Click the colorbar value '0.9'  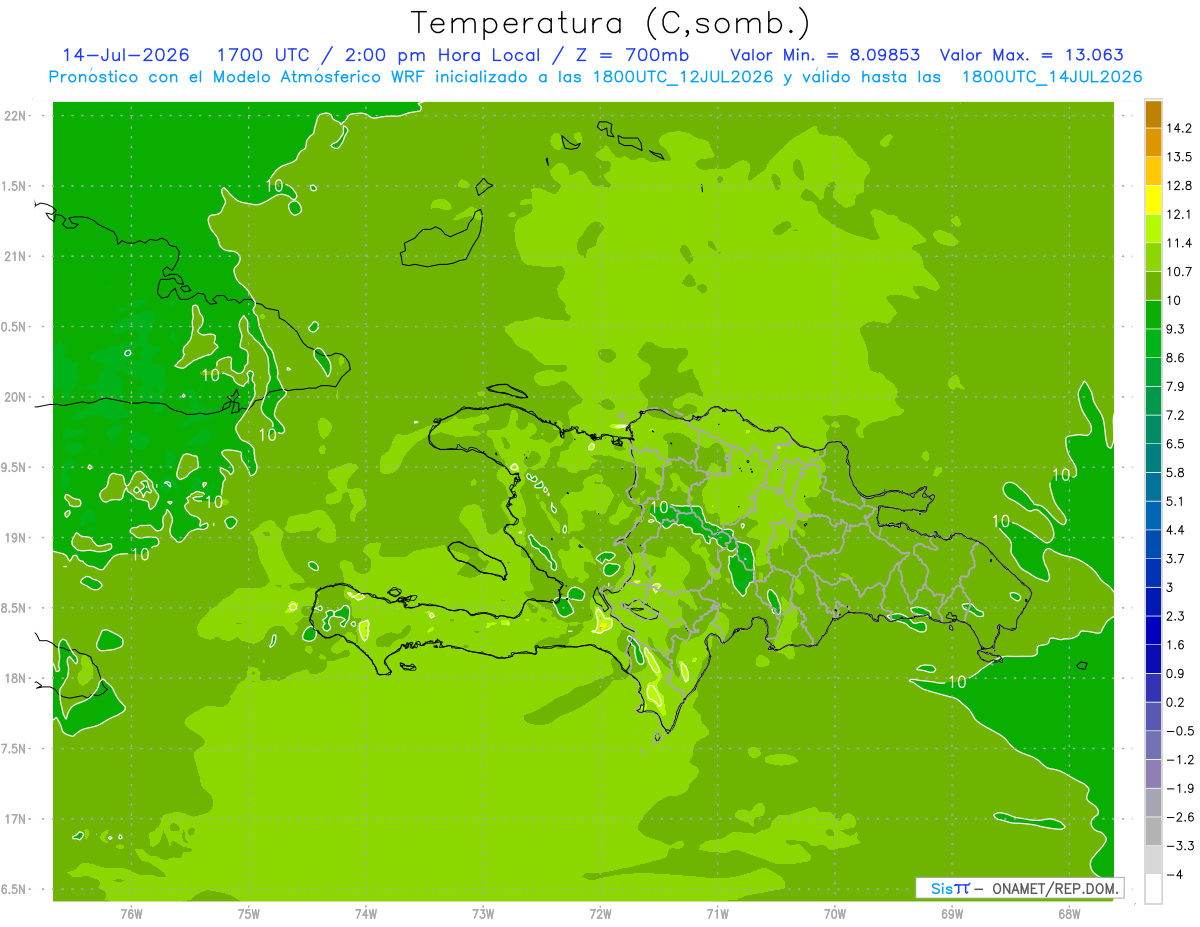coord(1175,673)
